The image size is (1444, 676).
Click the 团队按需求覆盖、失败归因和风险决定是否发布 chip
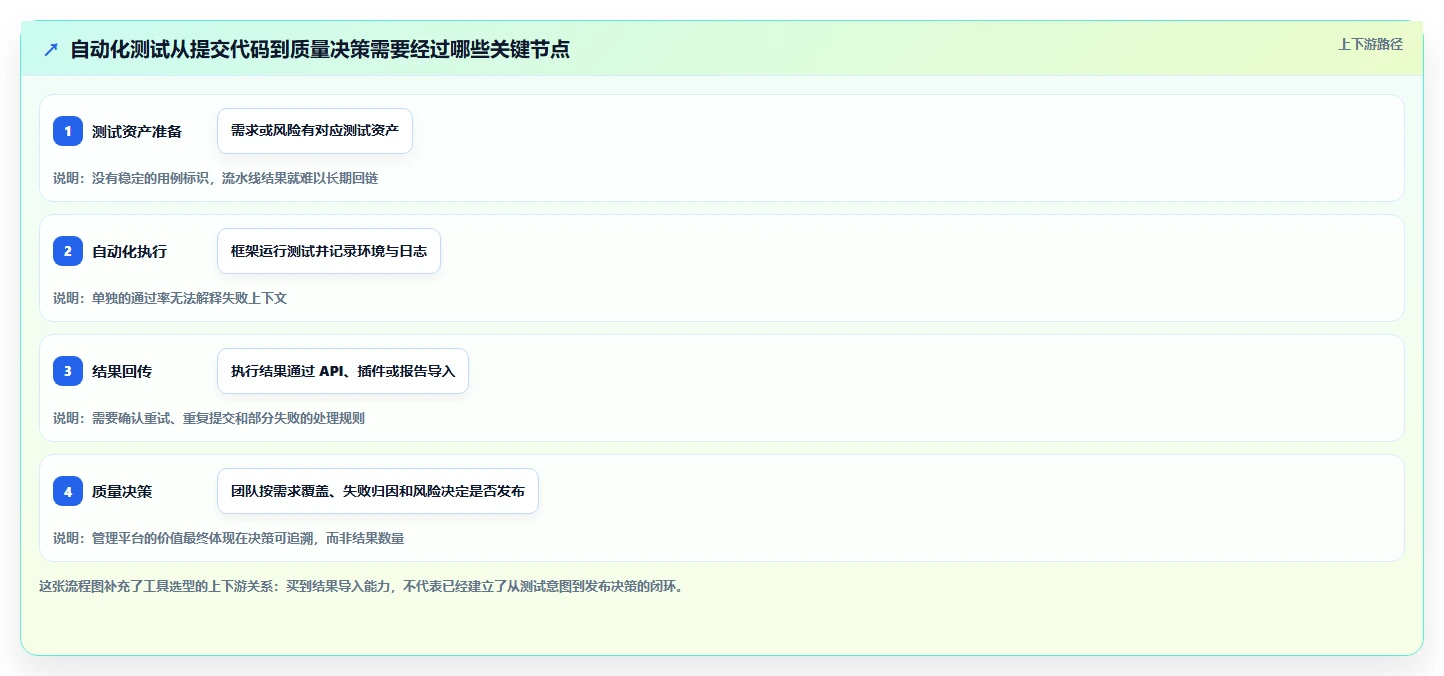[378, 491]
